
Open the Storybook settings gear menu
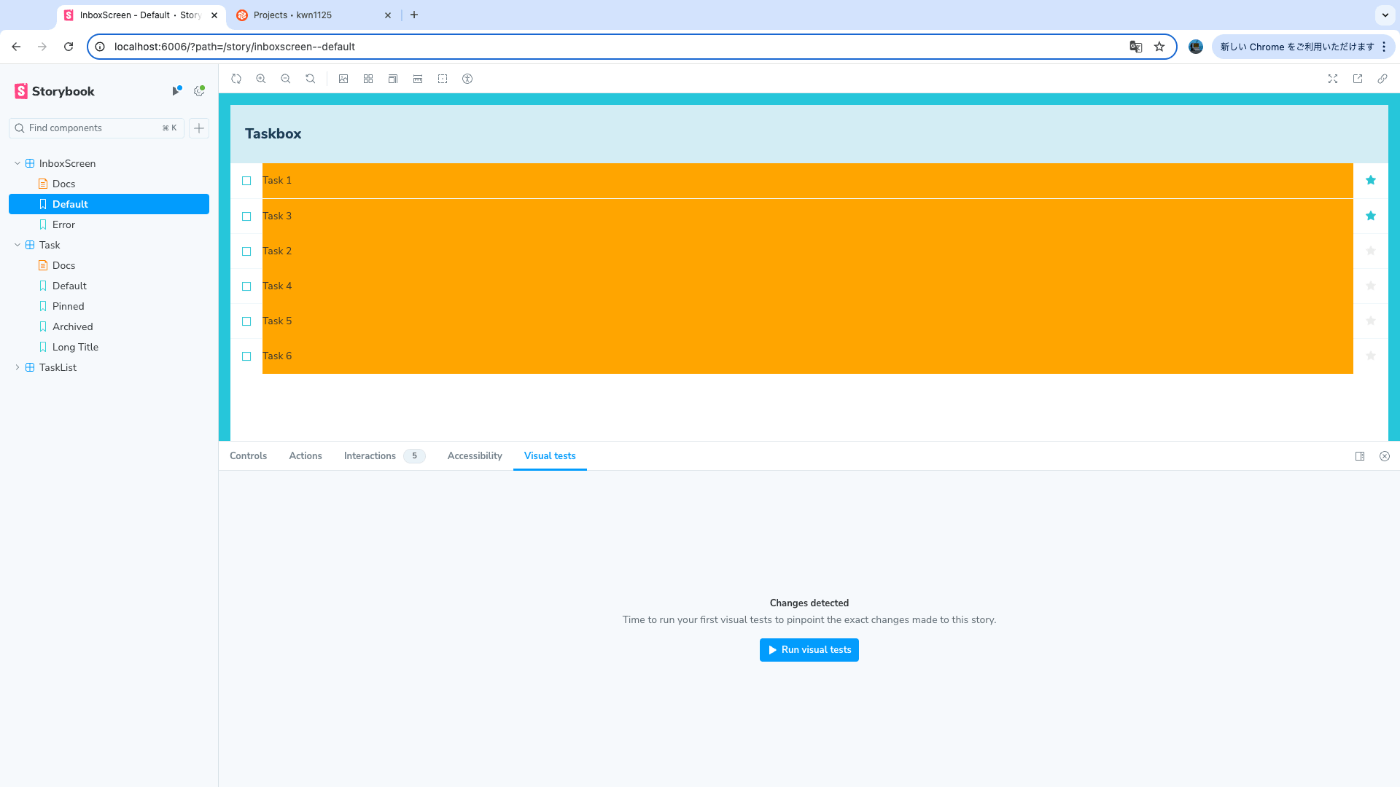(199, 91)
